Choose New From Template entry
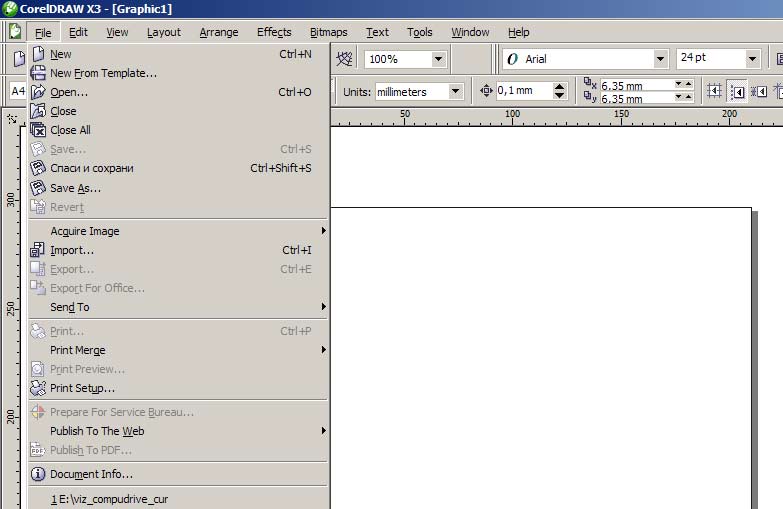Image resolution: width=783 pixels, height=509 pixels. [x=178, y=73]
